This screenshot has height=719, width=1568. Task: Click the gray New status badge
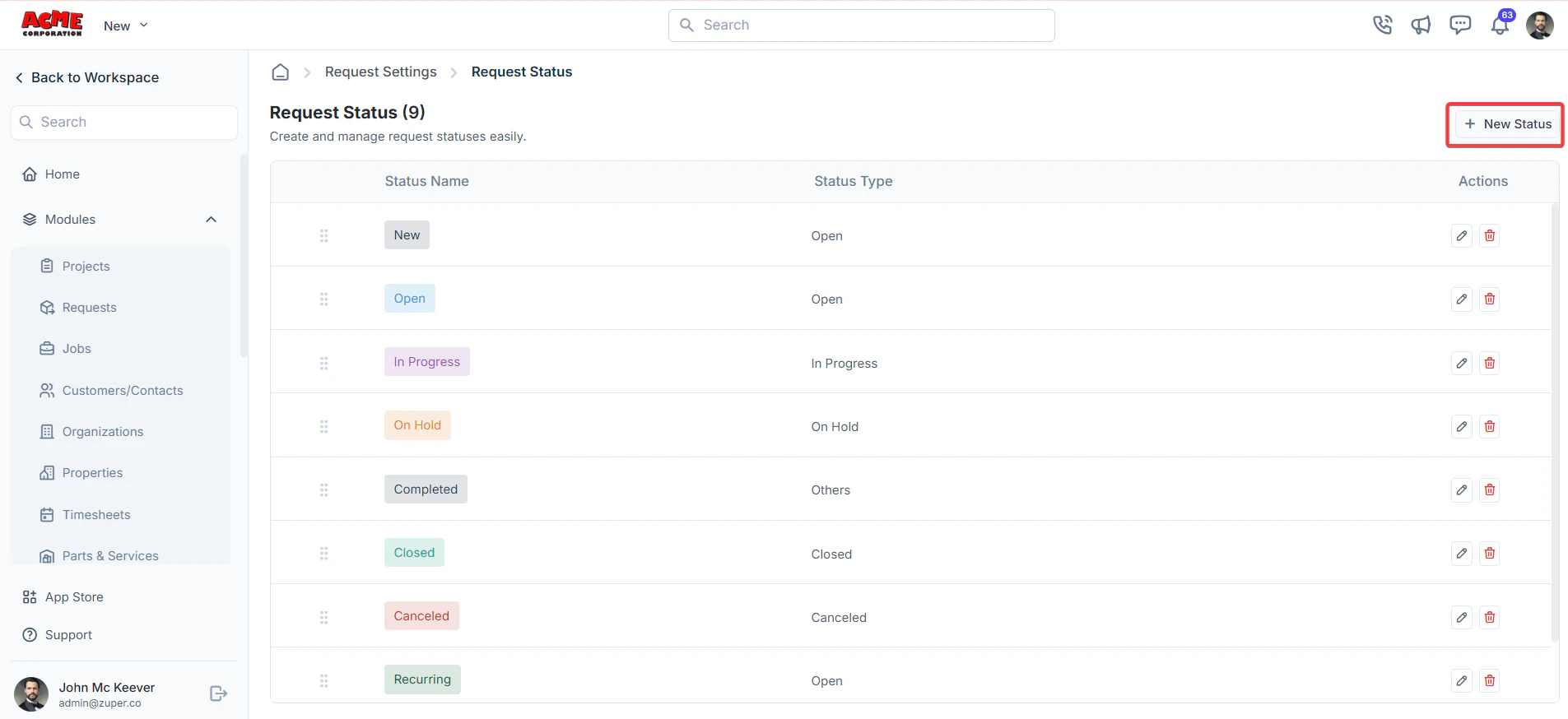pos(407,235)
